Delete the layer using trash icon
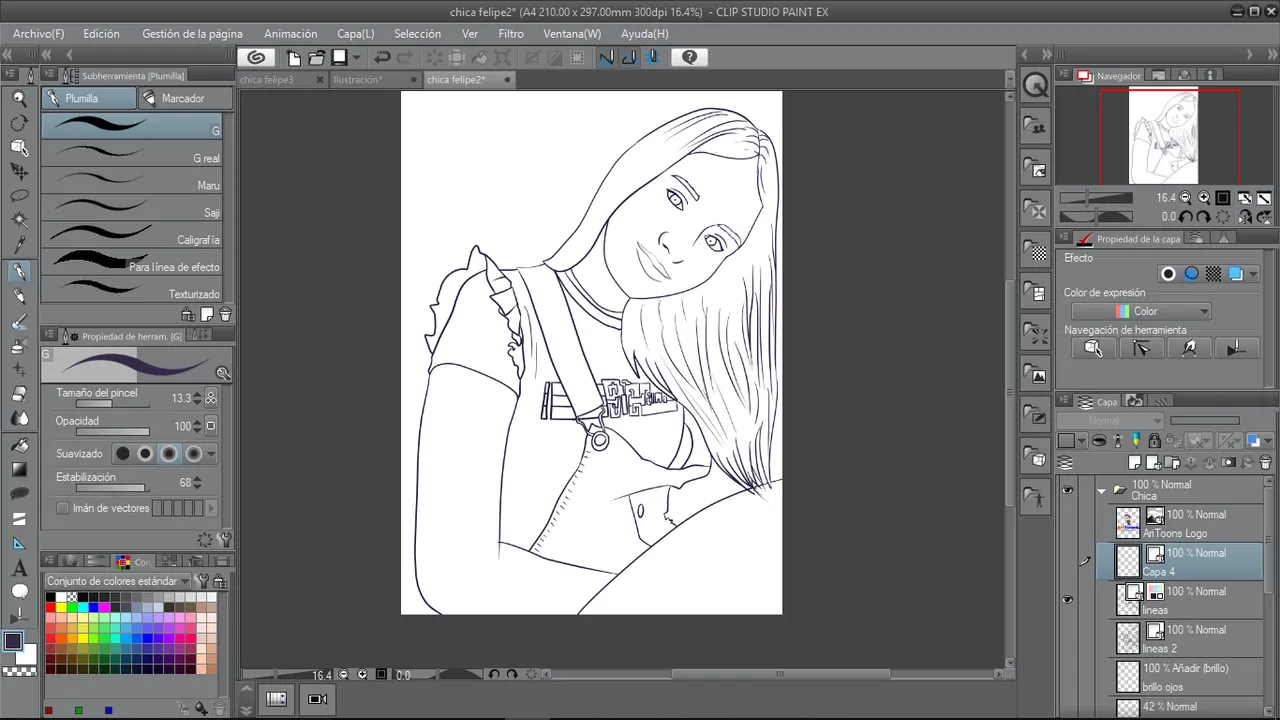Viewport: 1280px width, 720px height. [1265, 463]
